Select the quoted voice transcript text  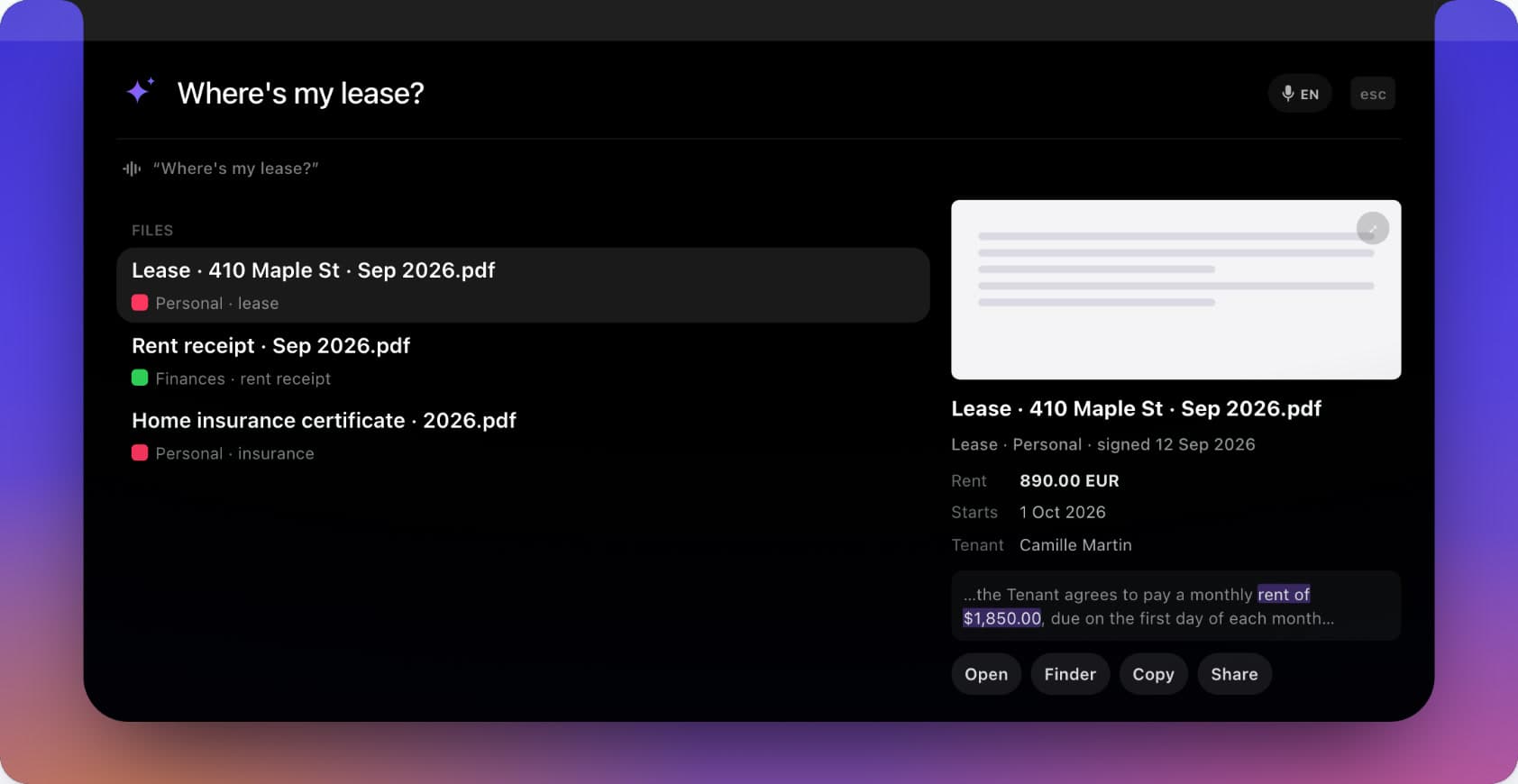point(236,169)
